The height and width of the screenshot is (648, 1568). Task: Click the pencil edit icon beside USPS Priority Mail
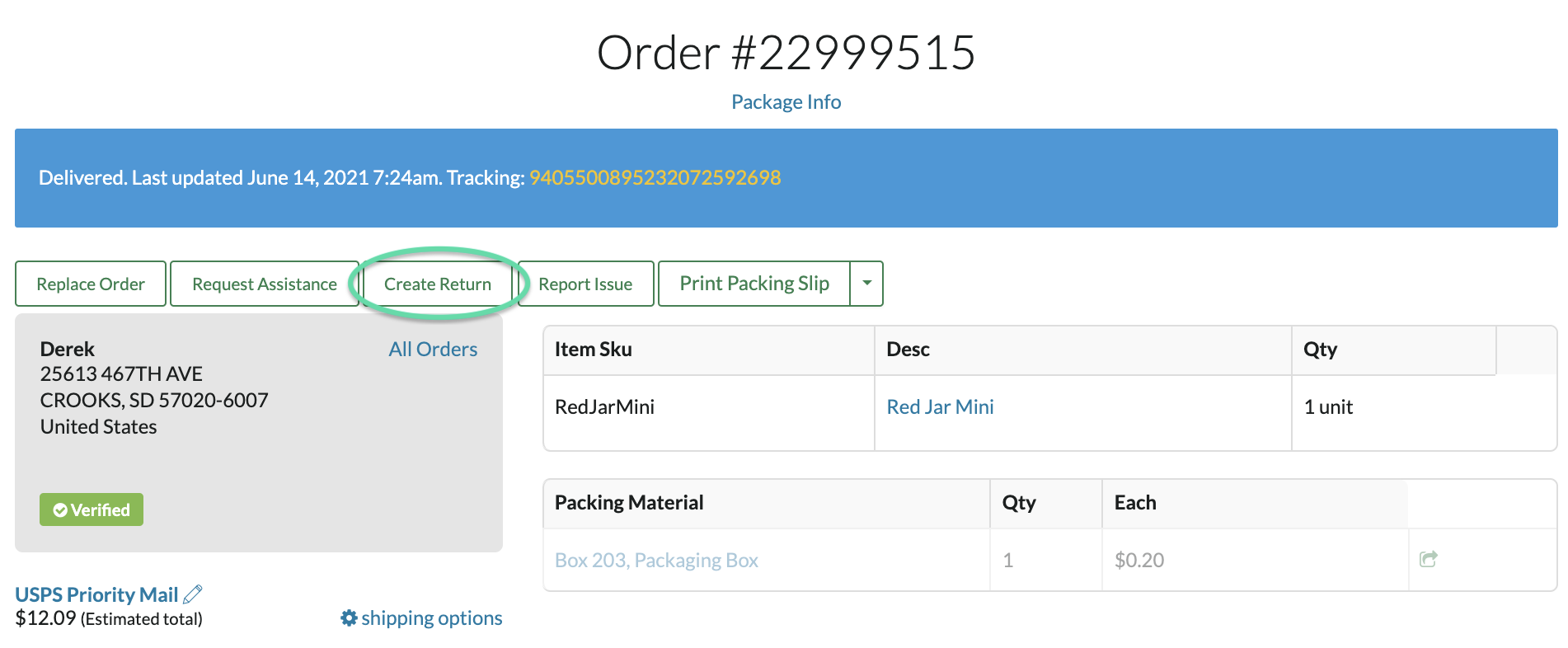pyautogui.click(x=193, y=594)
